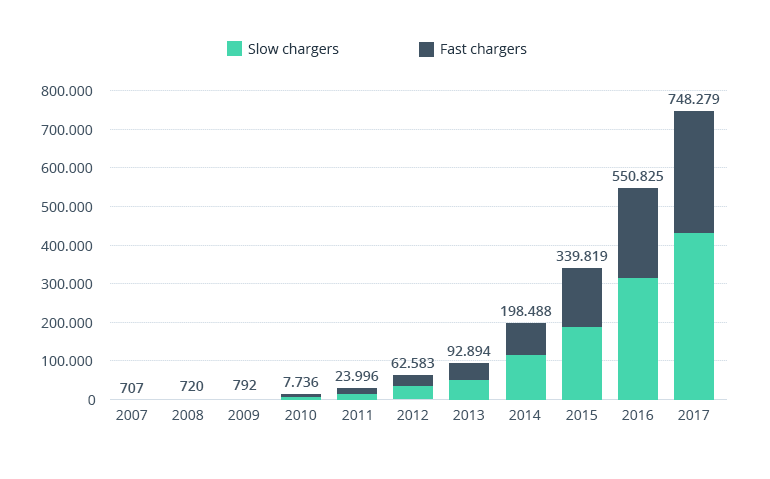Pick the 2015 fast chargers bar segment
Screen dimensions: 770x479
[x=581, y=298]
